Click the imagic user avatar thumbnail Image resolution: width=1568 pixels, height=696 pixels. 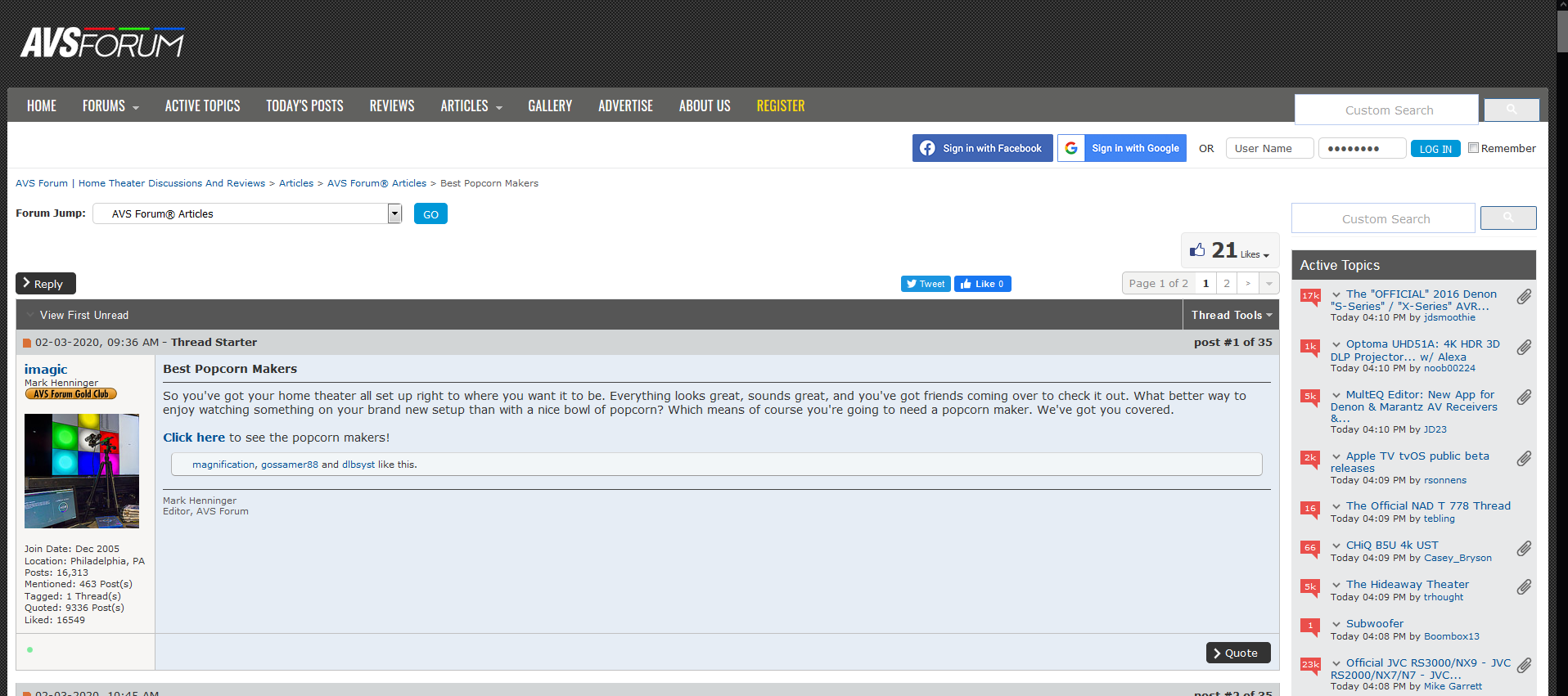click(82, 470)
